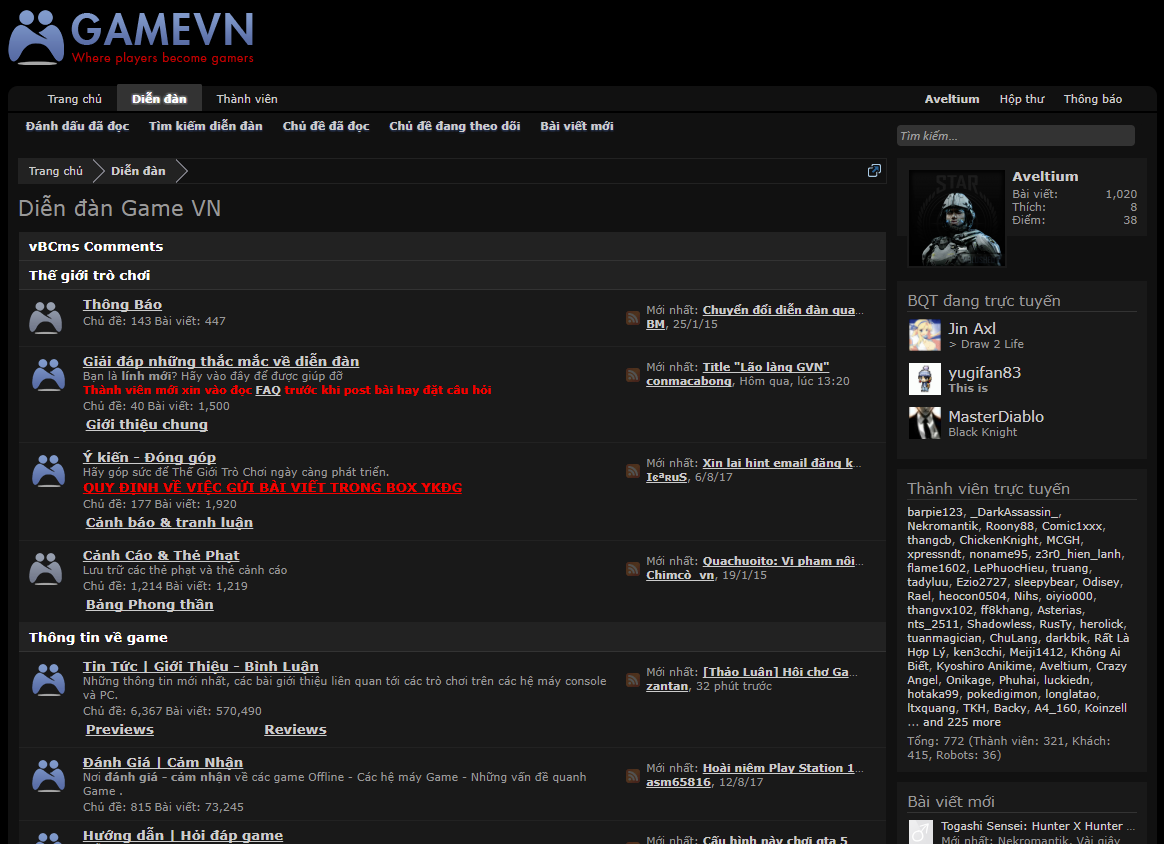
Task: Open the Hướng dẫn | Hỏi đáp game forum
Action: point(183,836)
